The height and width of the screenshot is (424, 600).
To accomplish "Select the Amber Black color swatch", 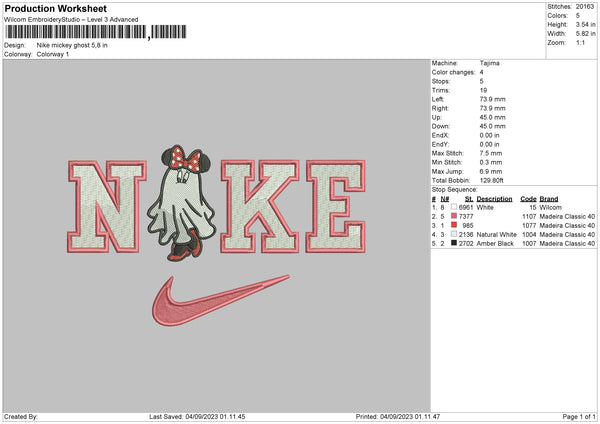I will [x=454, y=243].
